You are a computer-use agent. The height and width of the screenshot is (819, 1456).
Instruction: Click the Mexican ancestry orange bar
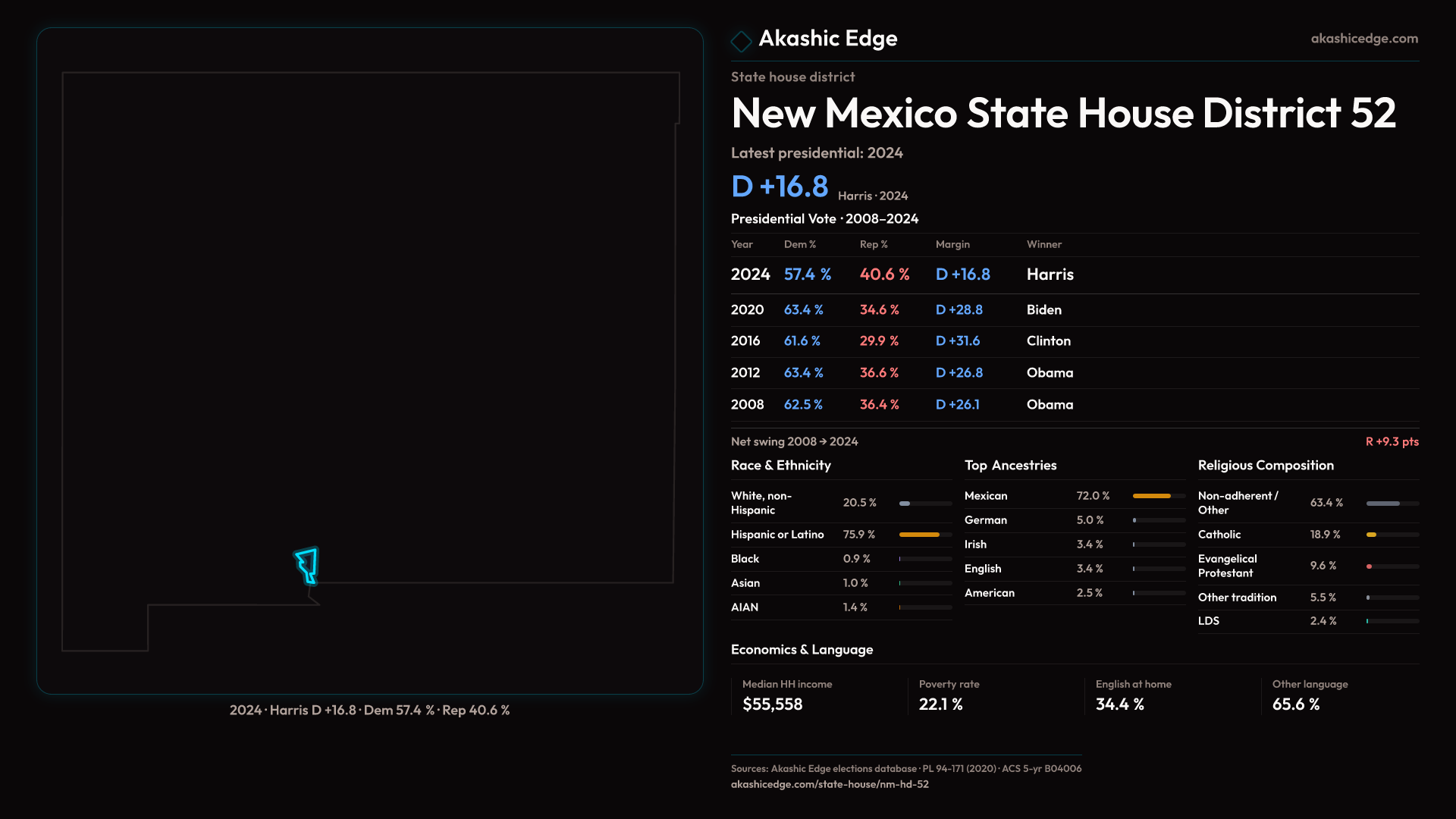1151,496
